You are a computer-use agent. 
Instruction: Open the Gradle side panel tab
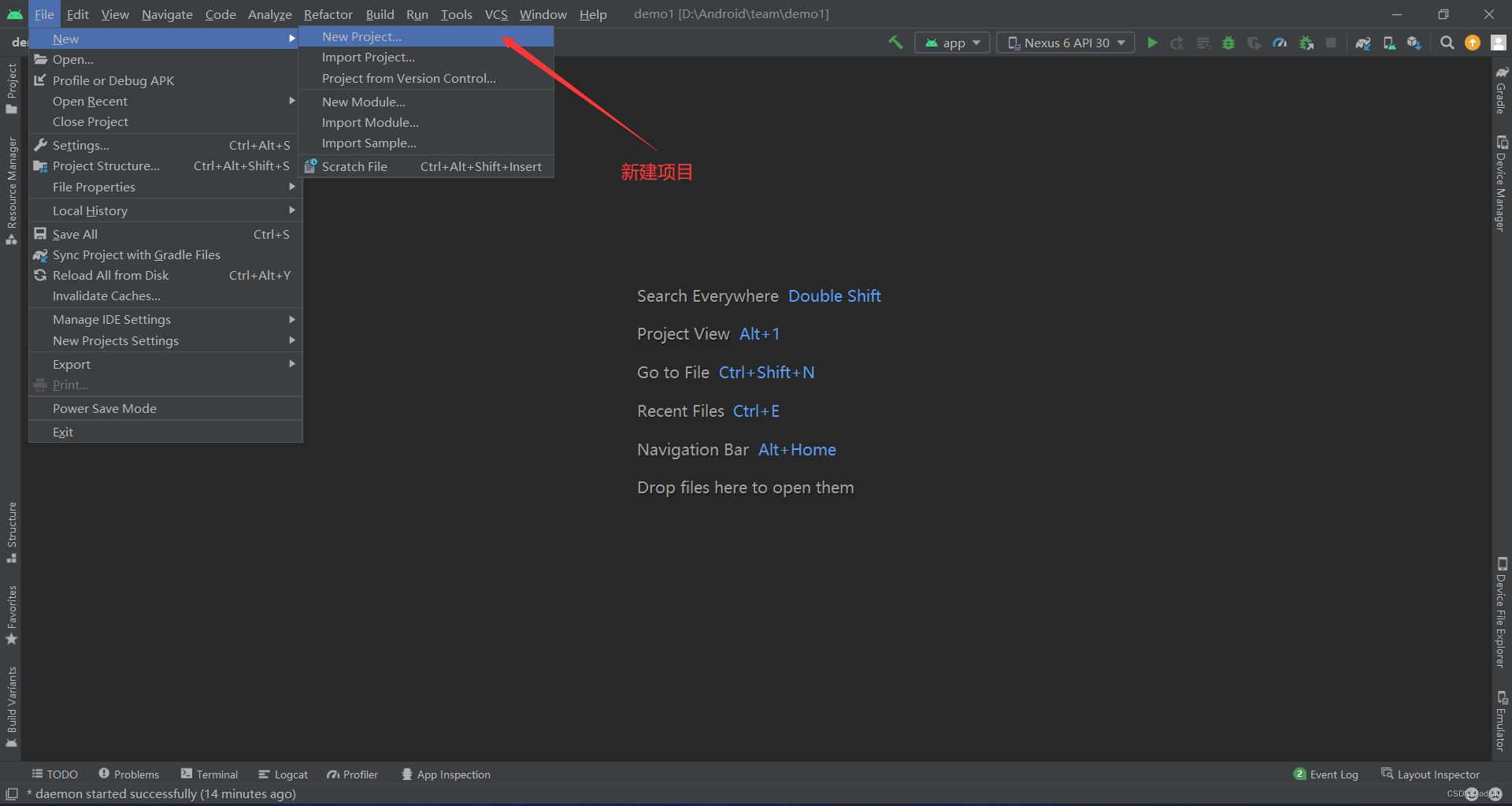1502,91
